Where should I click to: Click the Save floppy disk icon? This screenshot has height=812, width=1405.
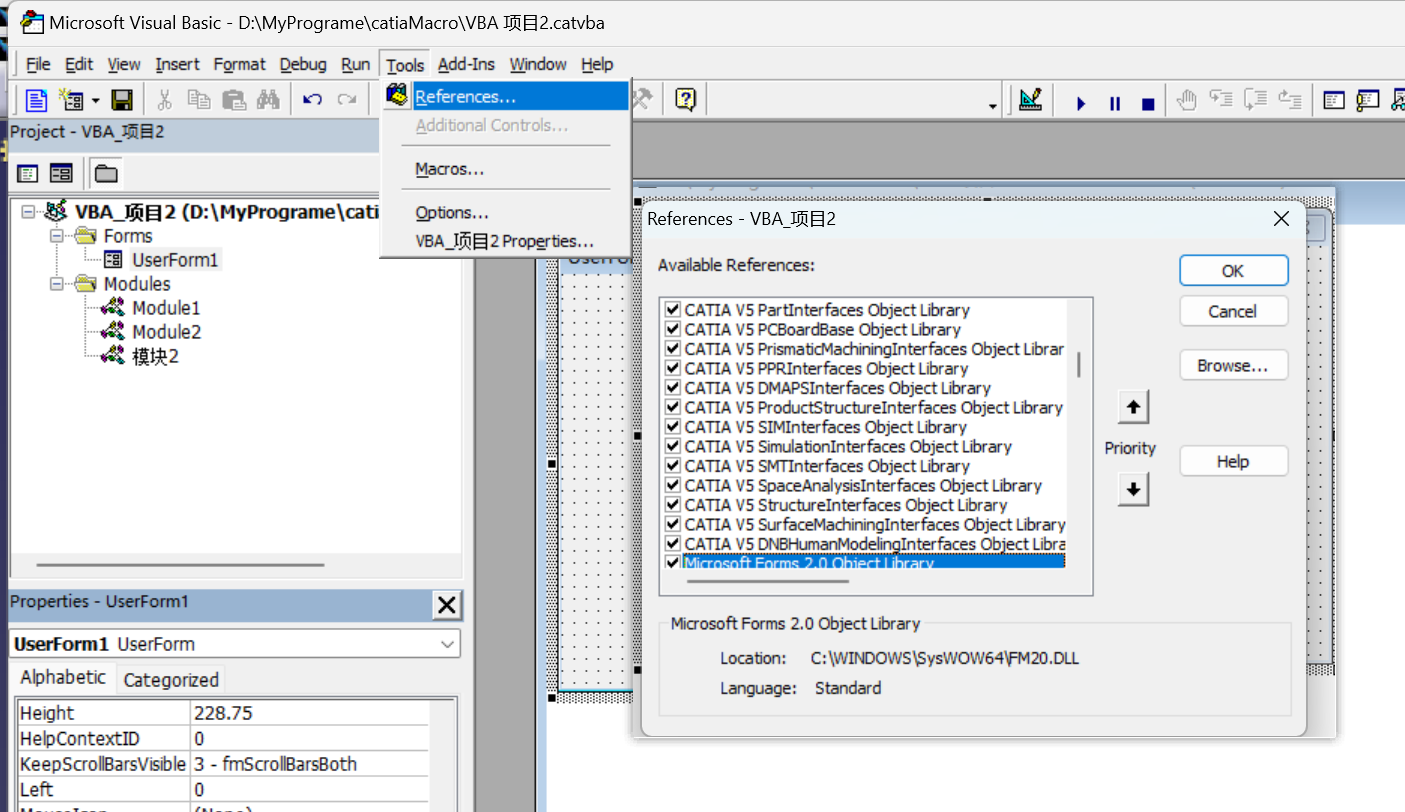click(122, 100)
